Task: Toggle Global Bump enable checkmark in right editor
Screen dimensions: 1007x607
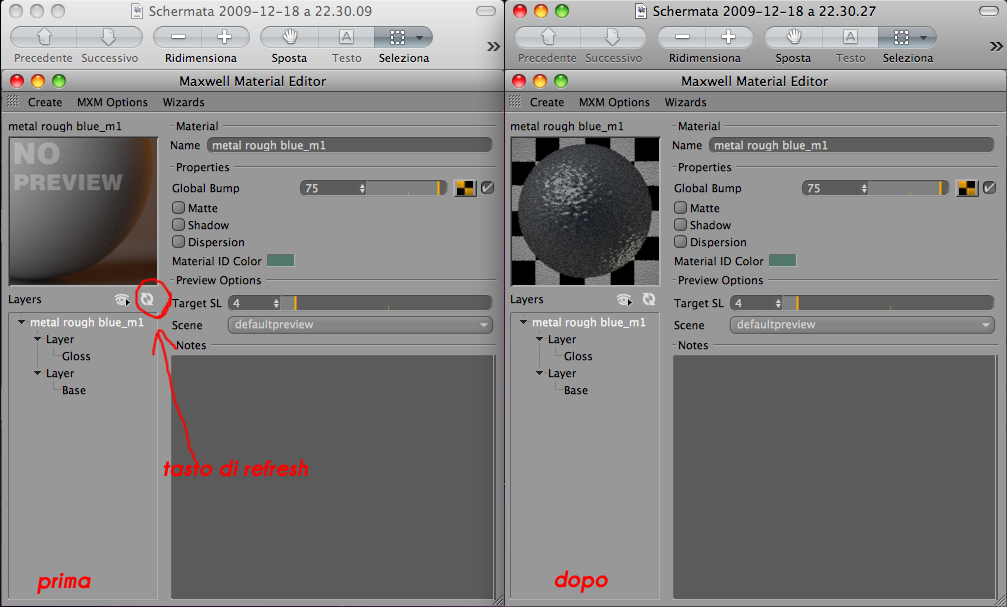Action: coord(990,188)
